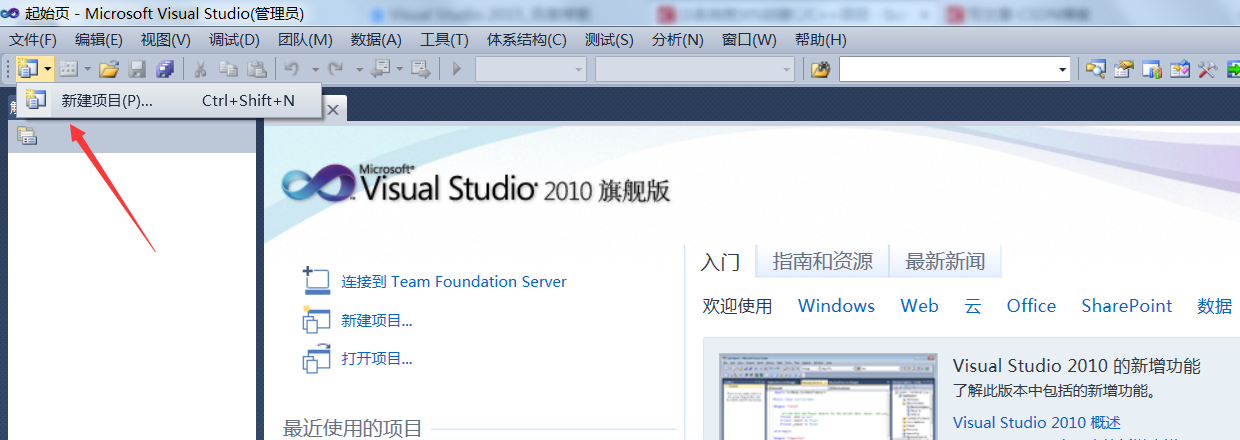Click the Cut scissors icon

click(x=200, y=69)
